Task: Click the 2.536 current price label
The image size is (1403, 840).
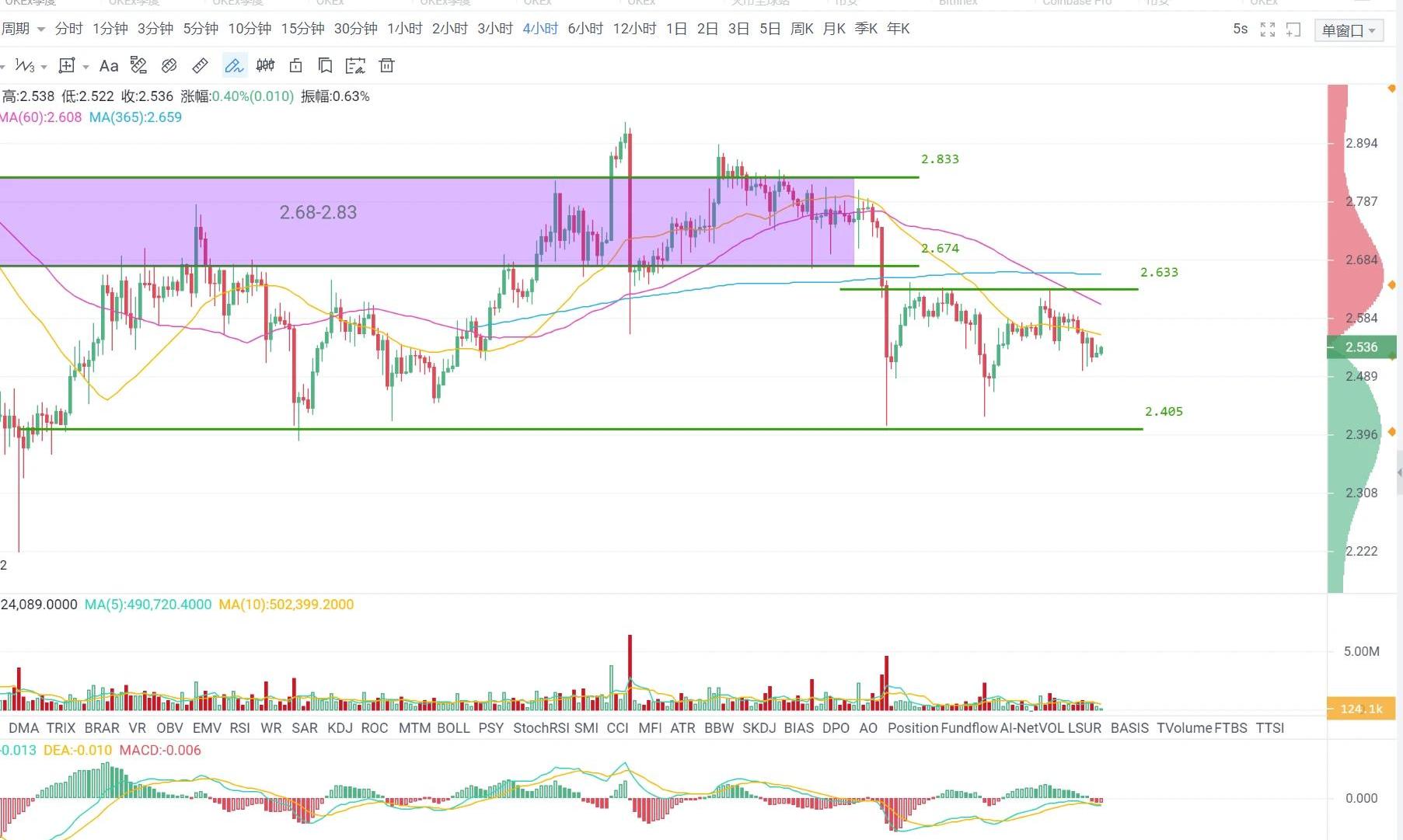Action: tap(1361, 347)
